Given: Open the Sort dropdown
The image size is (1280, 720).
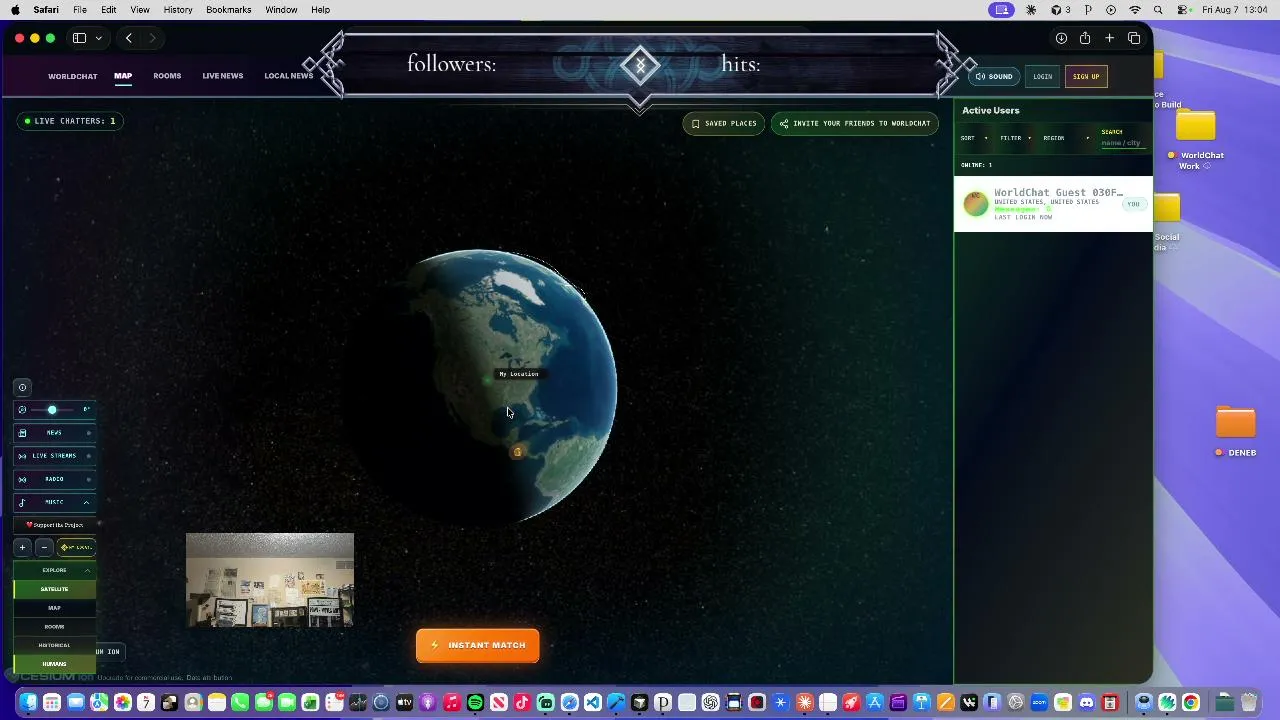Looking at the screenshot, I should (x=974, y=138).
